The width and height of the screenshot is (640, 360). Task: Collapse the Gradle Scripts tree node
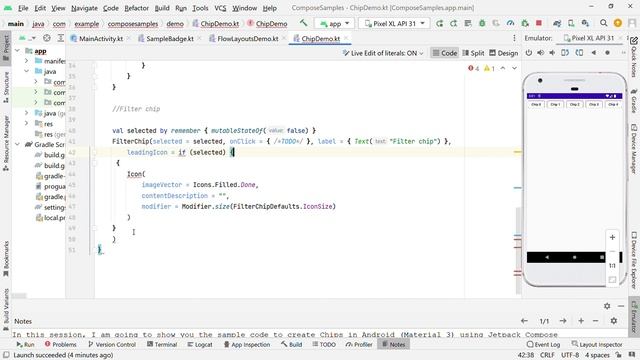[17, 144]
